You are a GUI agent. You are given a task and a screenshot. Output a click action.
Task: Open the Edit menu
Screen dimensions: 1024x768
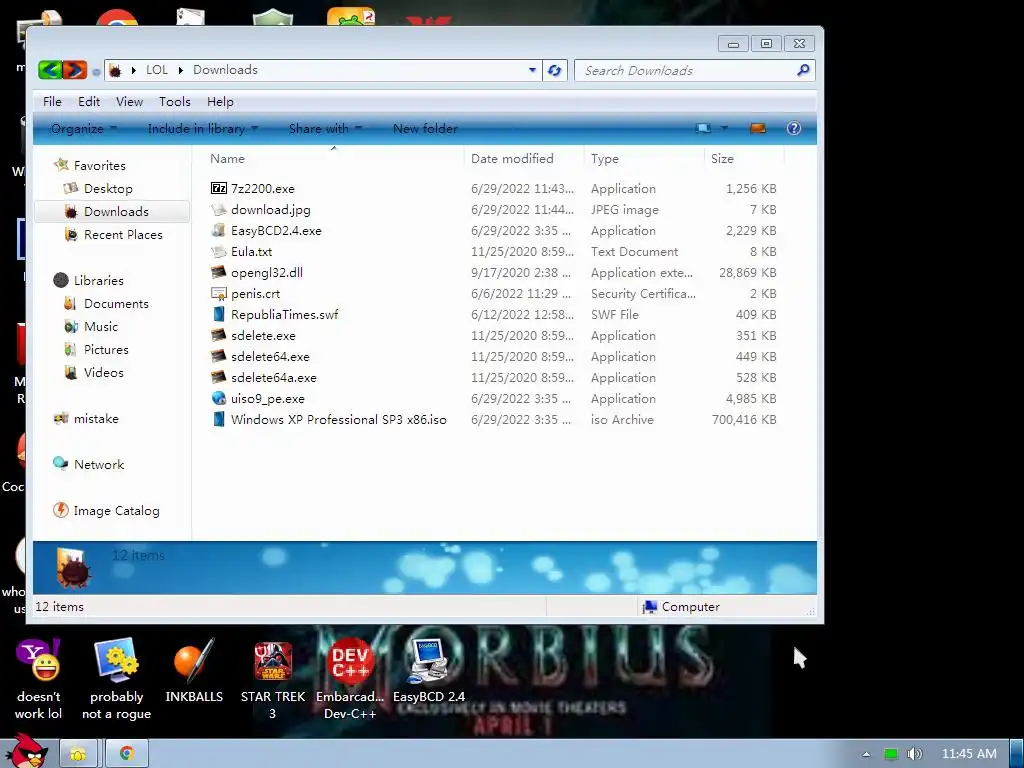point(89,101)
